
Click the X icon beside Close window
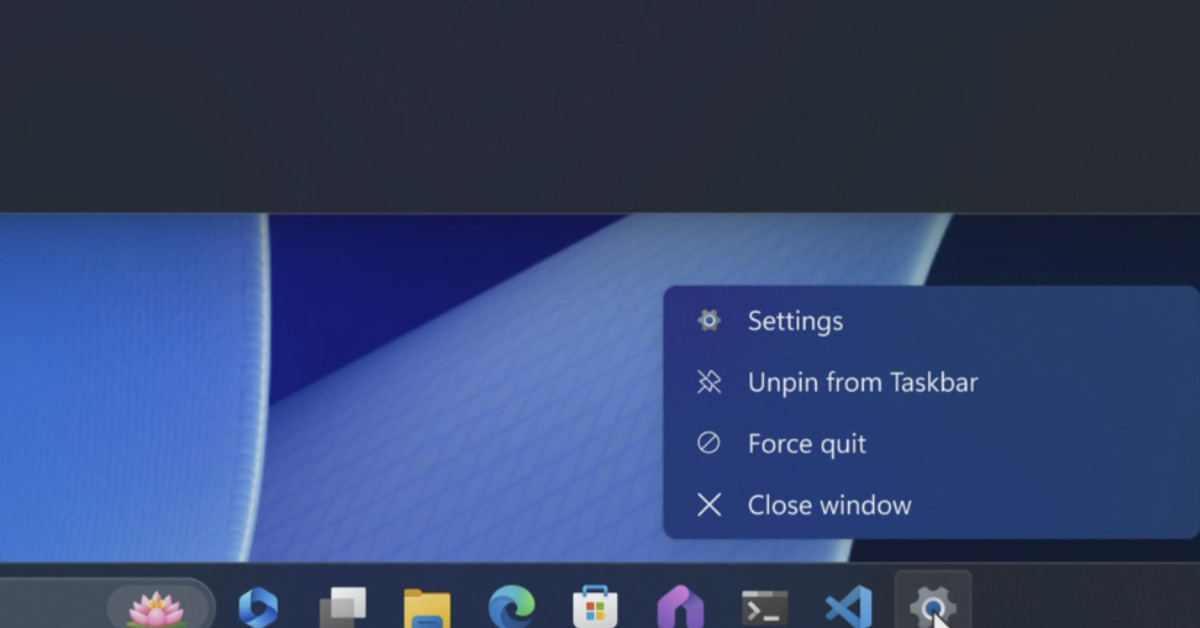click(x=709, y=505)
